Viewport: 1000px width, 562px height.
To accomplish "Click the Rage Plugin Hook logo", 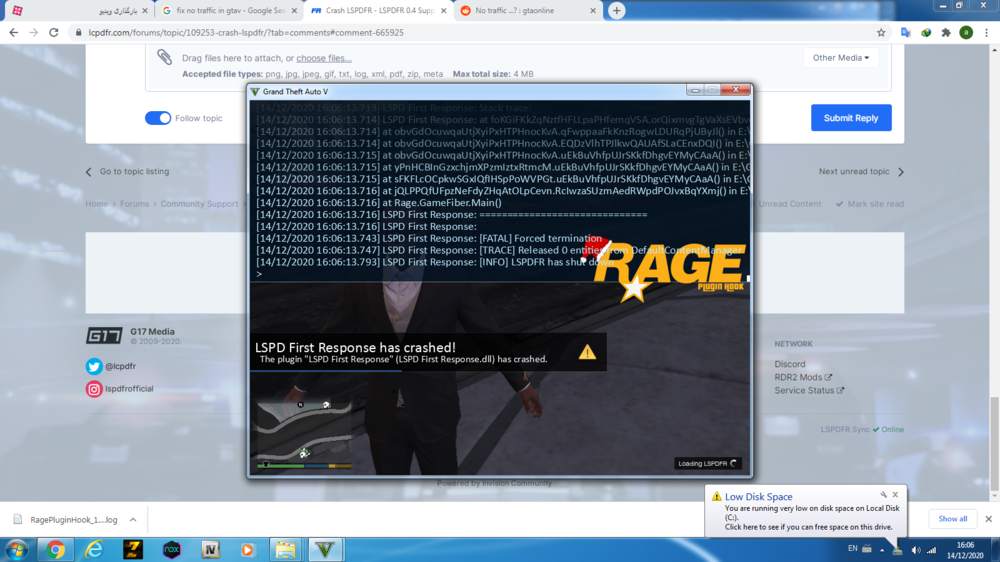I will coord(666,270).
